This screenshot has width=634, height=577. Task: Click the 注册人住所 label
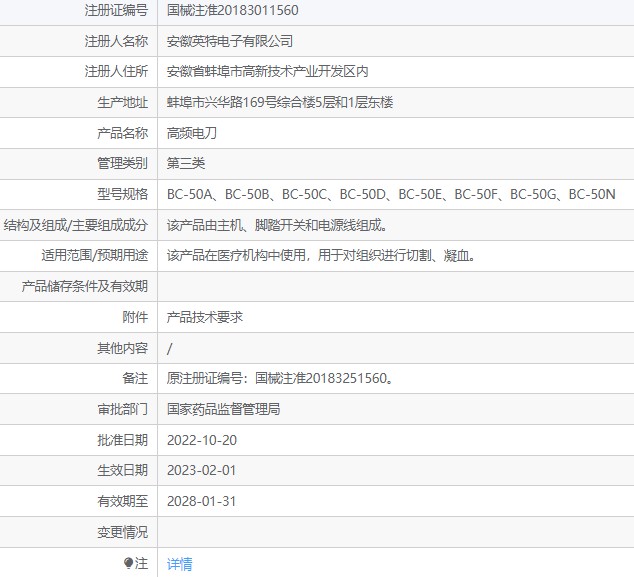116,72
